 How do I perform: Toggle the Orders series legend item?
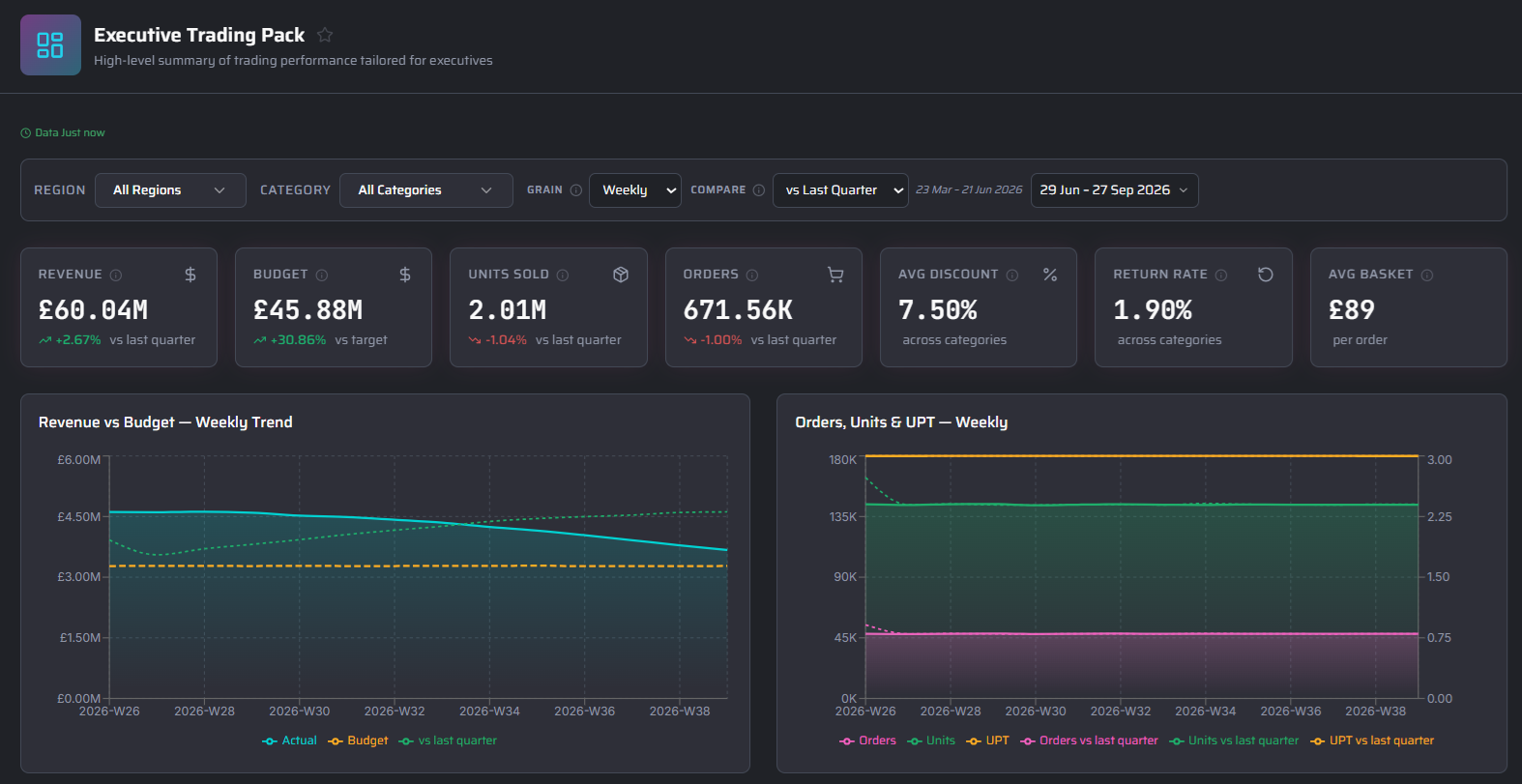coord(867,740)
